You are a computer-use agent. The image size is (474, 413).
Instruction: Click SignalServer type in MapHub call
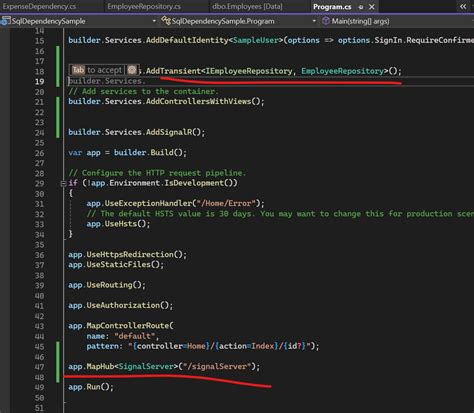[x=146, y=367]
